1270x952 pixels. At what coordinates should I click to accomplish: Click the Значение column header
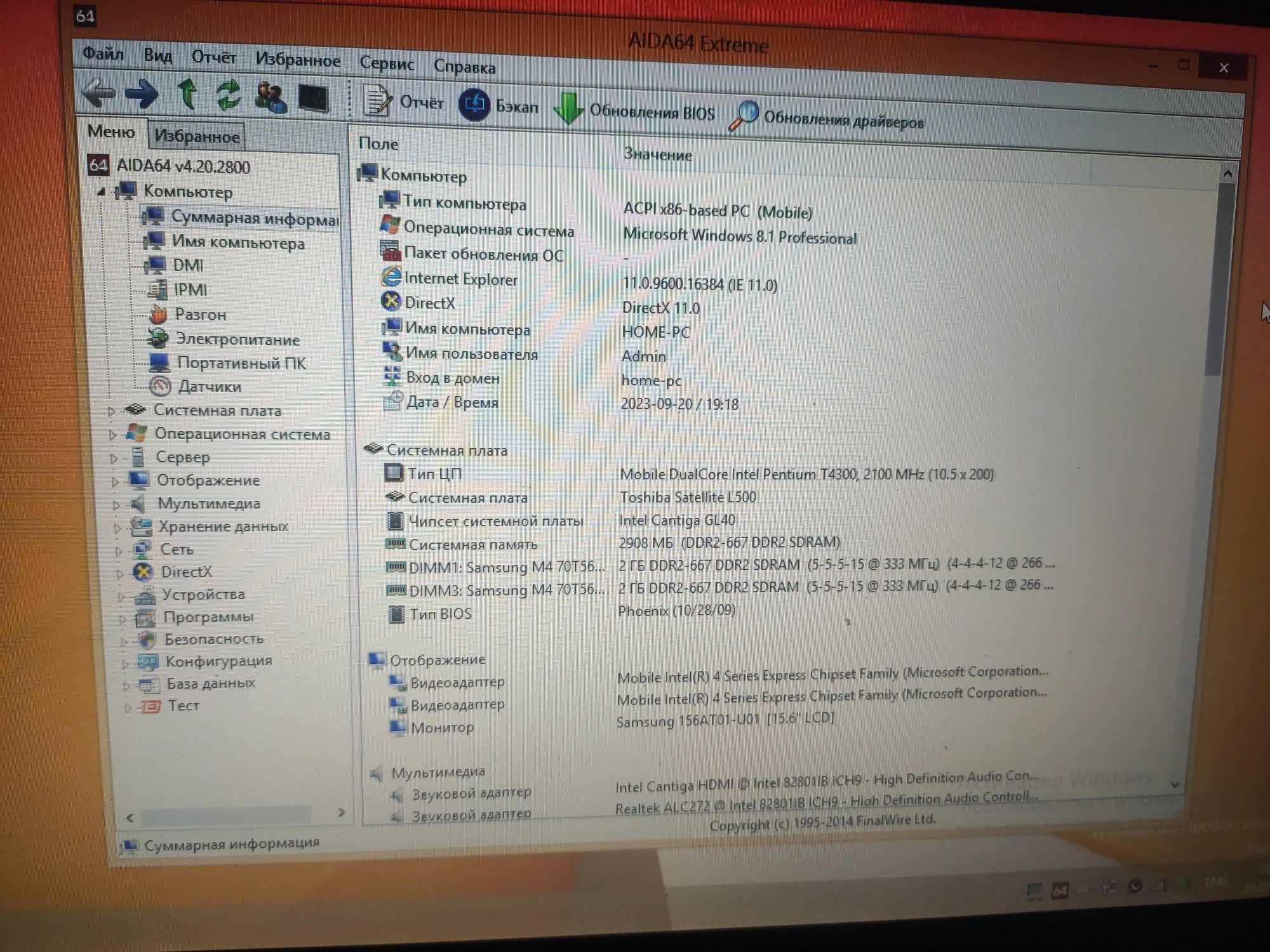[658, 154]
